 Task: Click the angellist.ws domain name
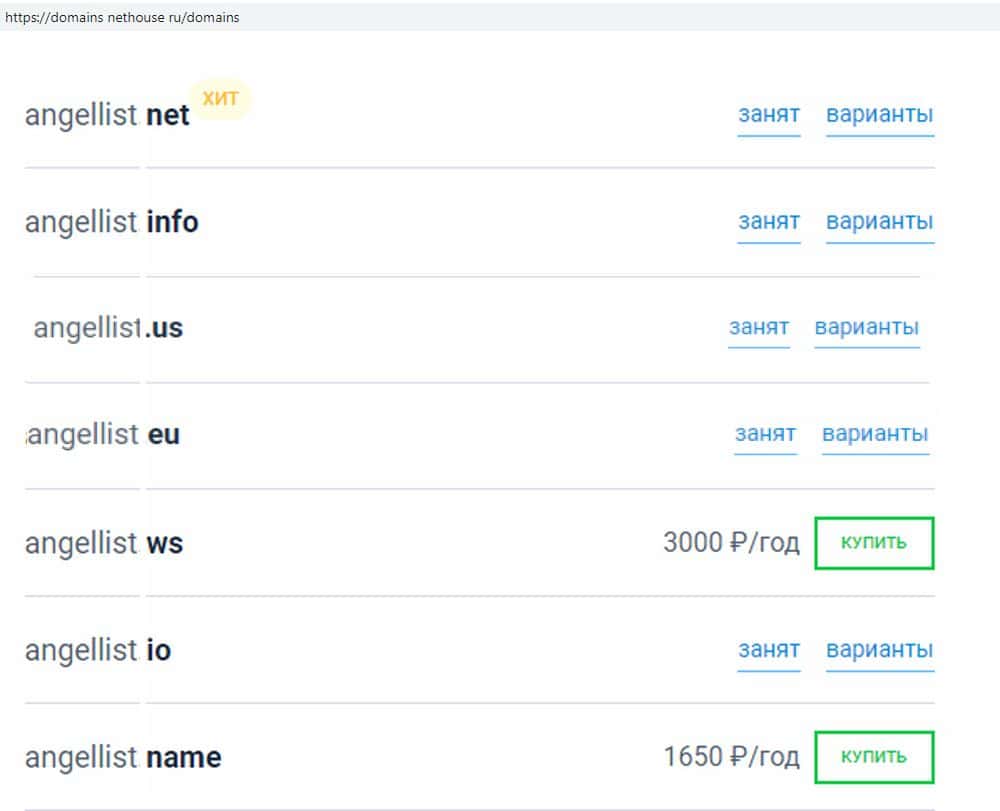pos(104,544)
